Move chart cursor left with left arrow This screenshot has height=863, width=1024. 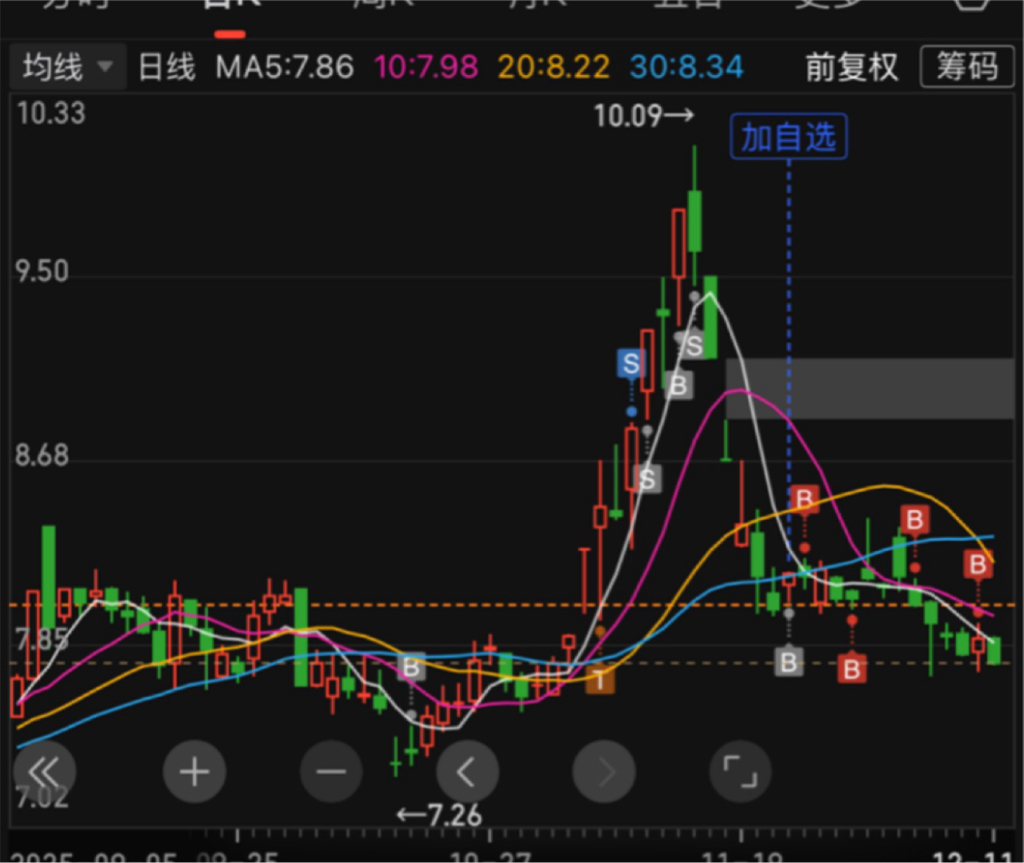(468, 772)
